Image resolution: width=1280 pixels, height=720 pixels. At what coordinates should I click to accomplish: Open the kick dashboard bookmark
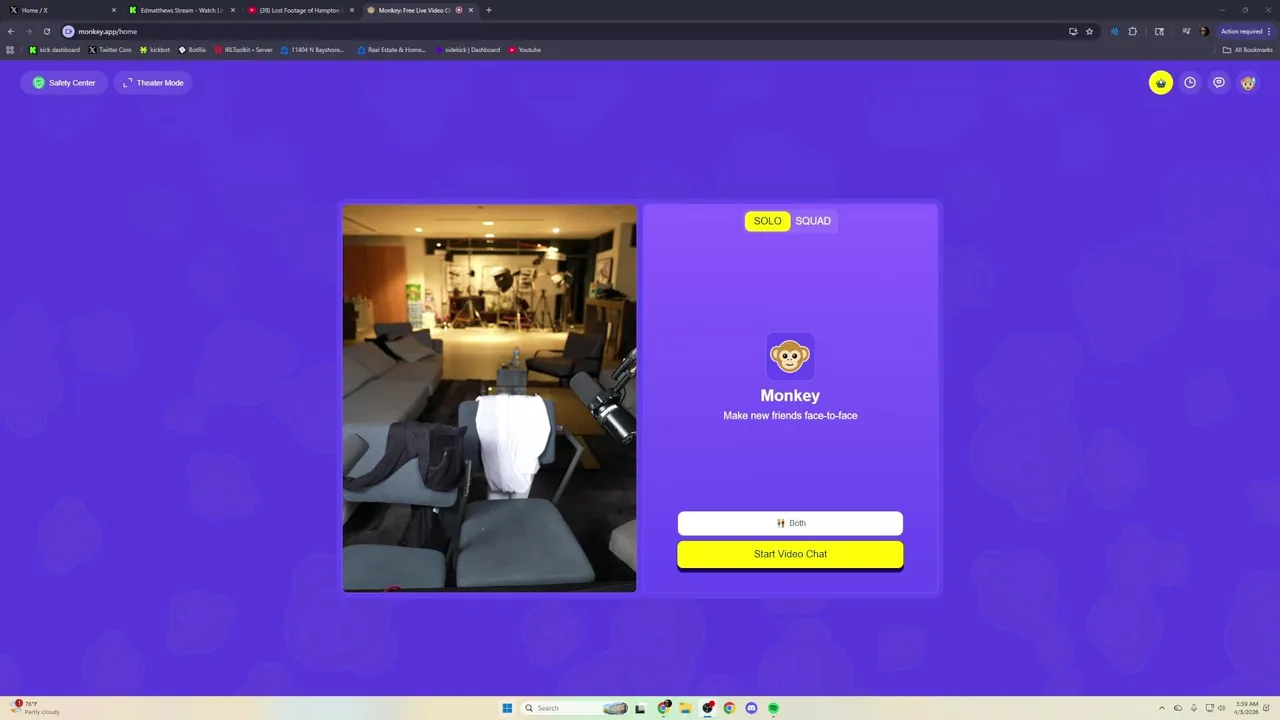pos(55,50)
